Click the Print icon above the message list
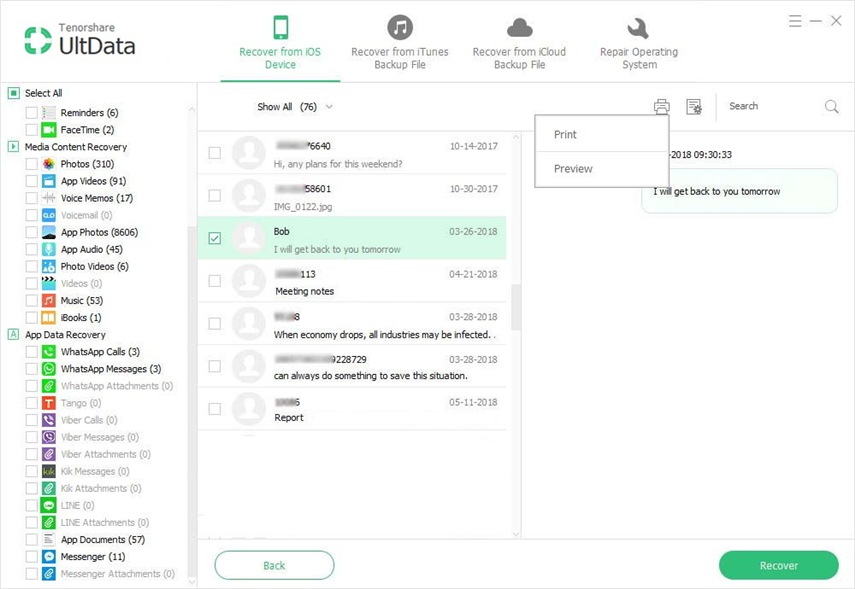The height and width of the screenshot is (589, 855). pos(659,107)
